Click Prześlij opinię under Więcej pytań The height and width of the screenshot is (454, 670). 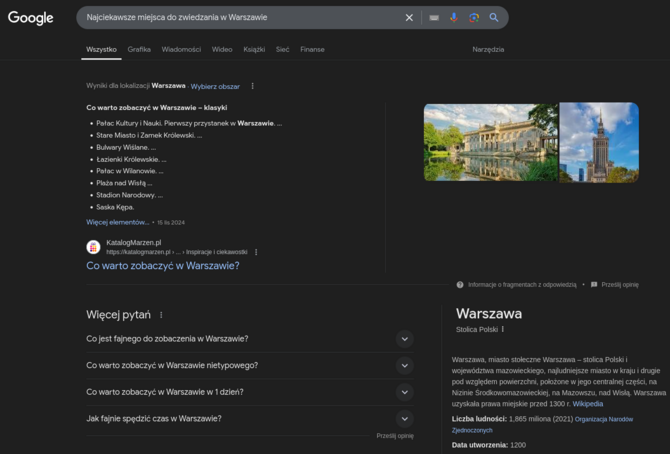[x=395, y=436]
